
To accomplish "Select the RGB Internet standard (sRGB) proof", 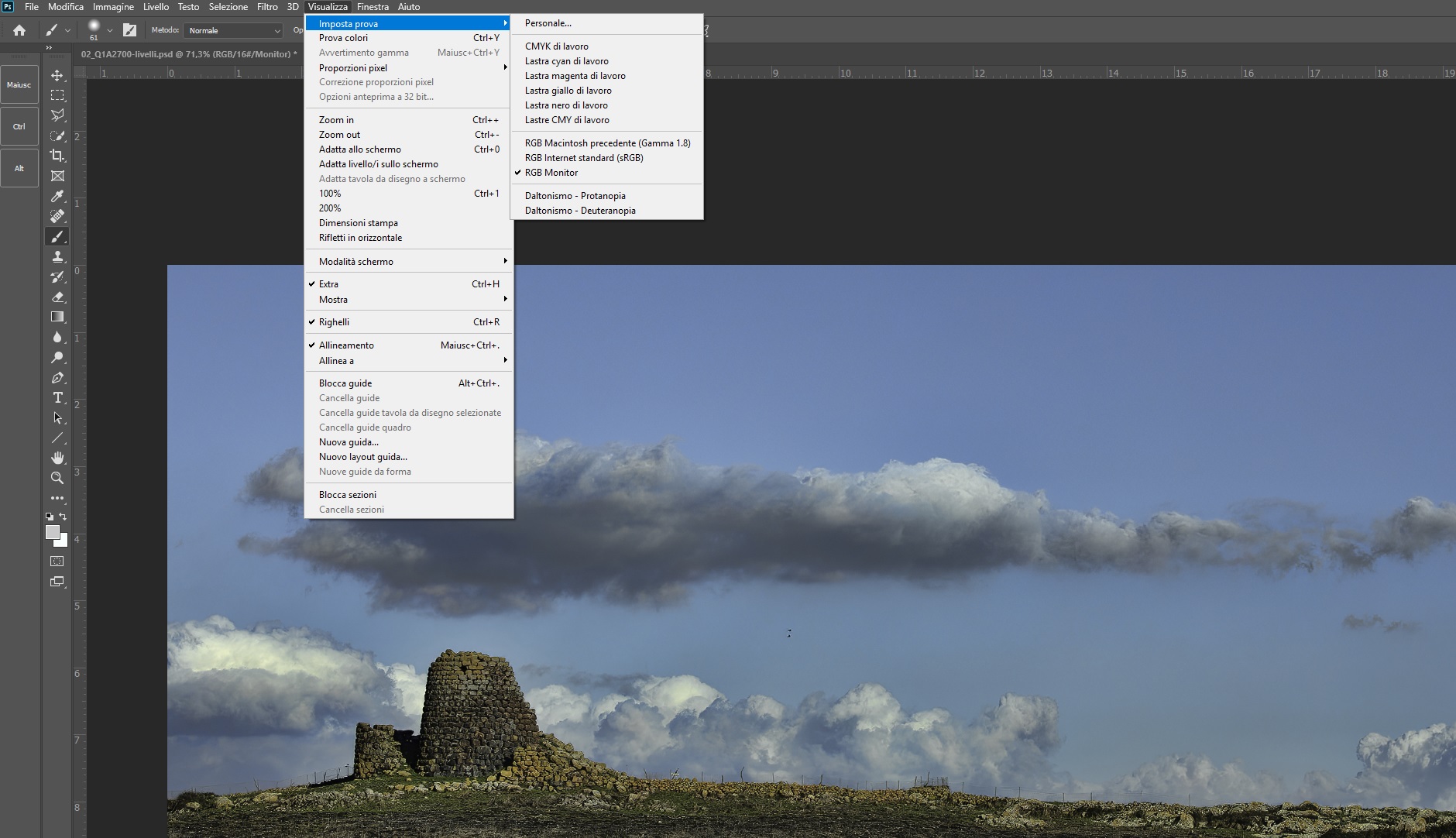I will coord(584,158).
